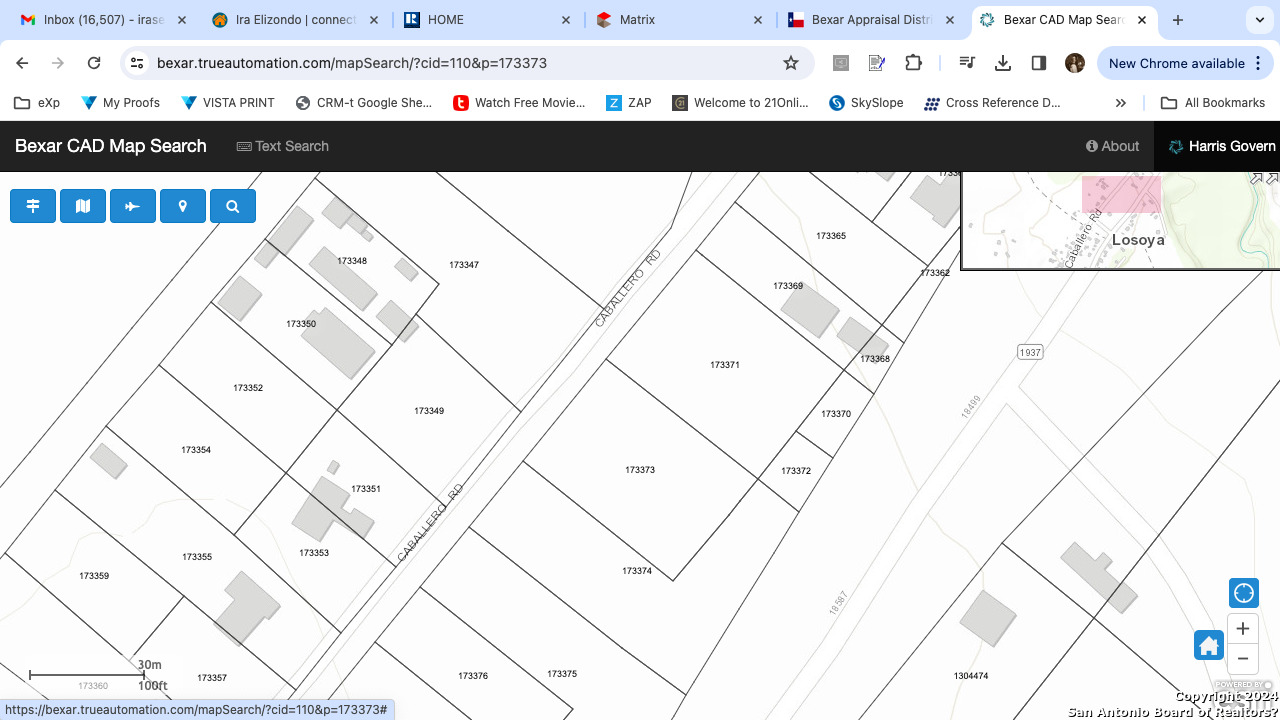Screen dimensions: 1280x720
Task: Collapse the overview map arrow toggle
Action: [1257, 178]
